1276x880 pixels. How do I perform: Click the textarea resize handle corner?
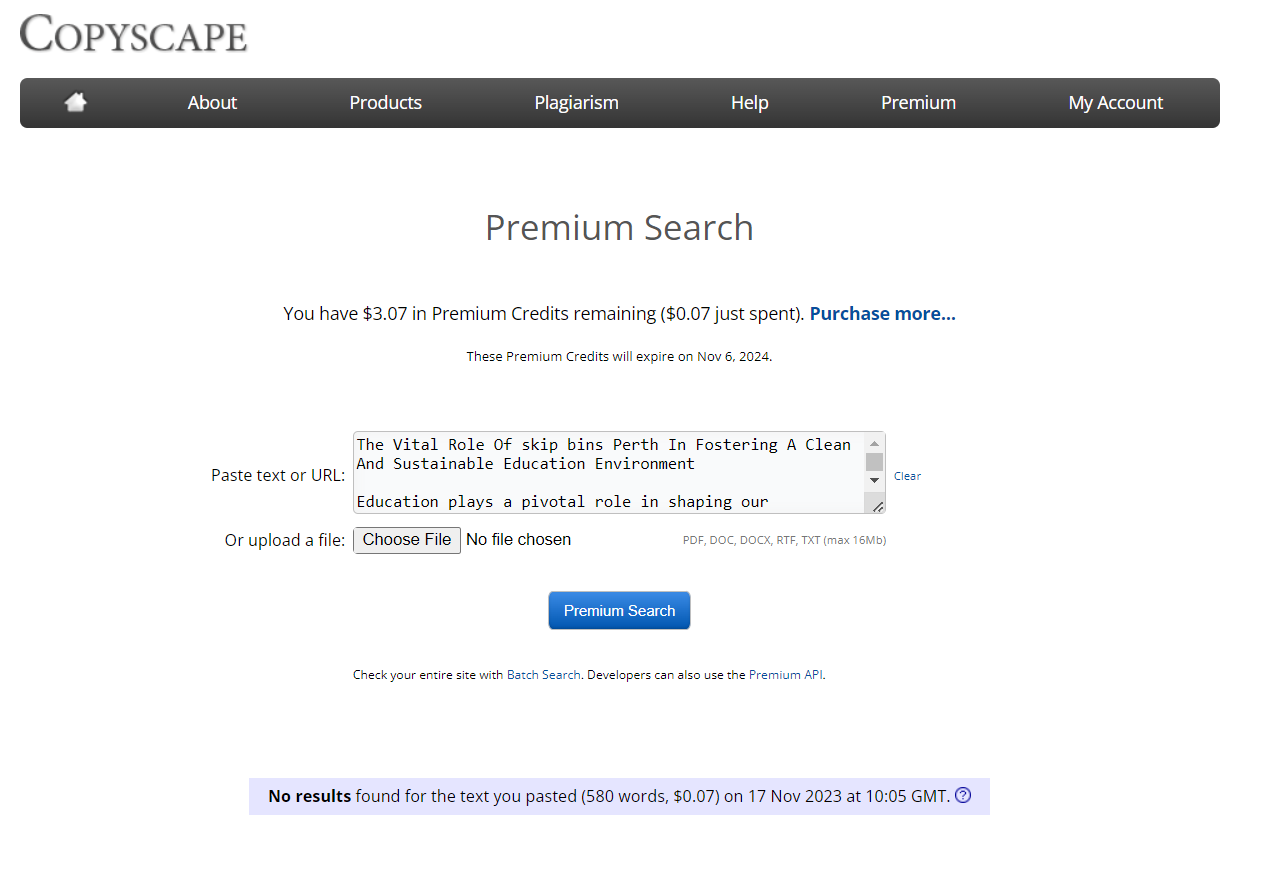point(877,506)
